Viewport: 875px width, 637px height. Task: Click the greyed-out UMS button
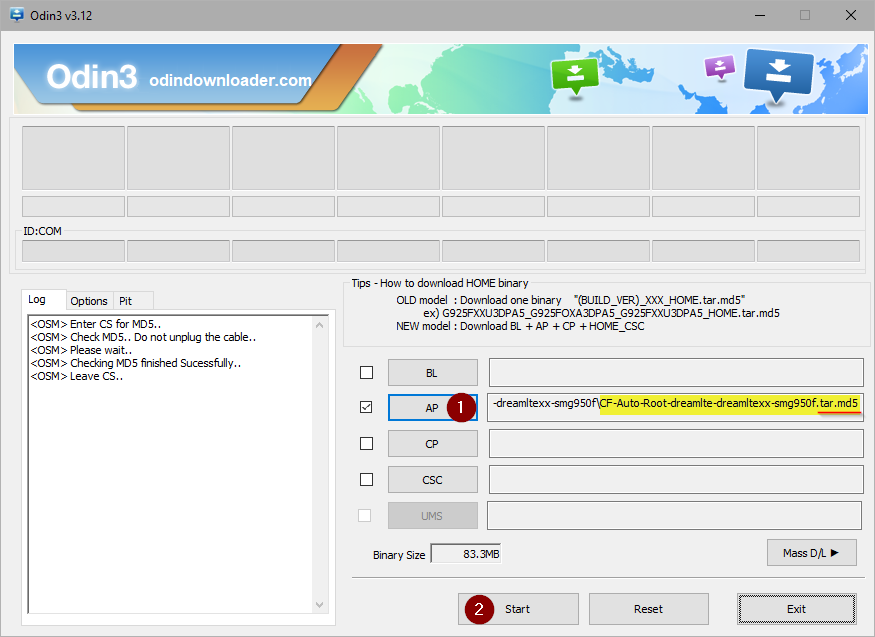[432, 516]
